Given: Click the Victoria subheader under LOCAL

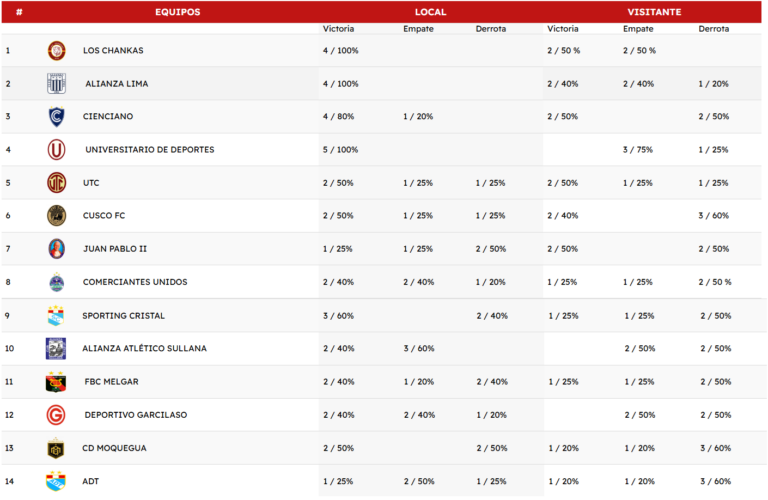Looking at the screenshot, I should tap(338, 29).
